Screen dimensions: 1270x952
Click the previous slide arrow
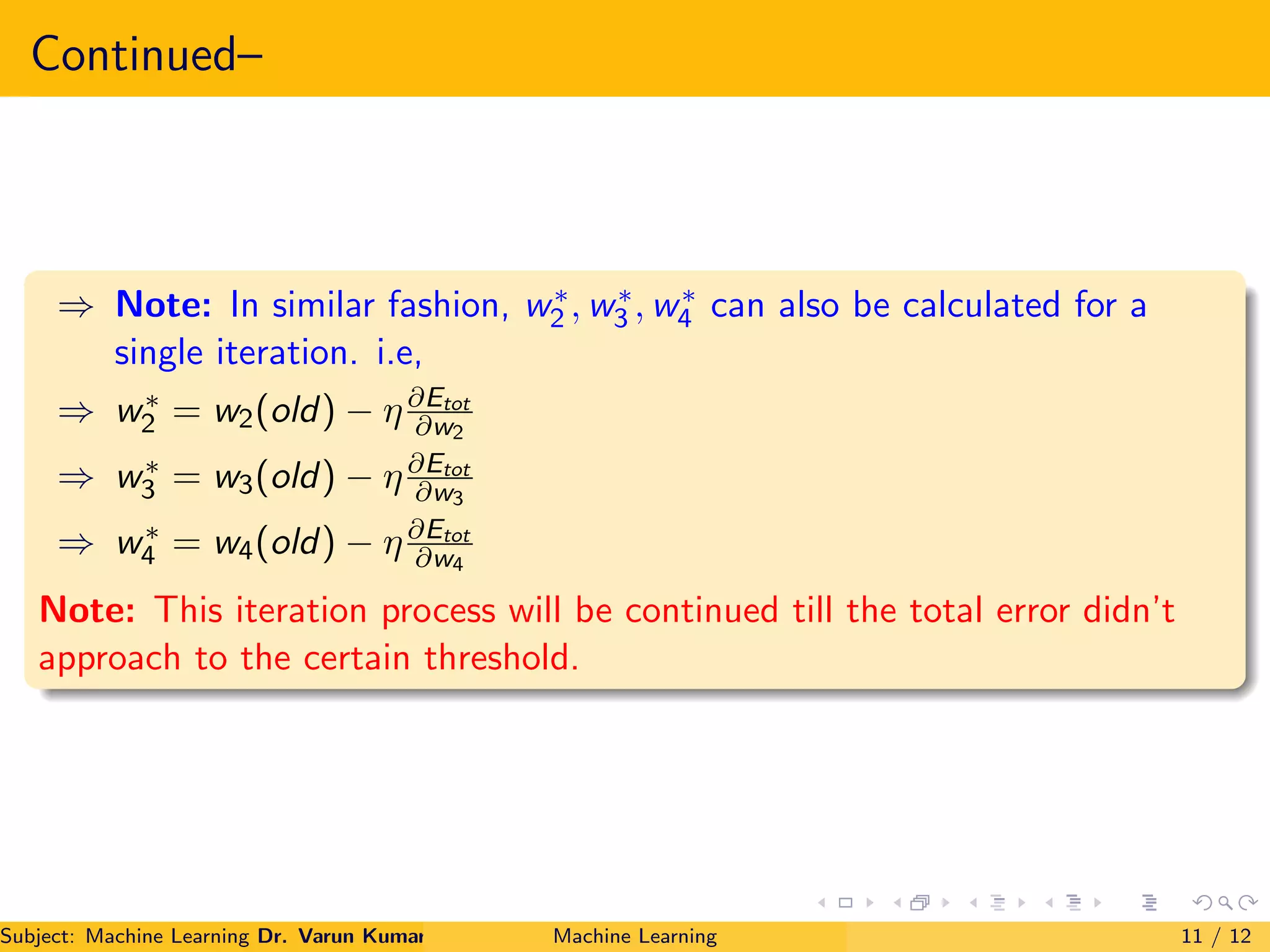coord(822,903)
